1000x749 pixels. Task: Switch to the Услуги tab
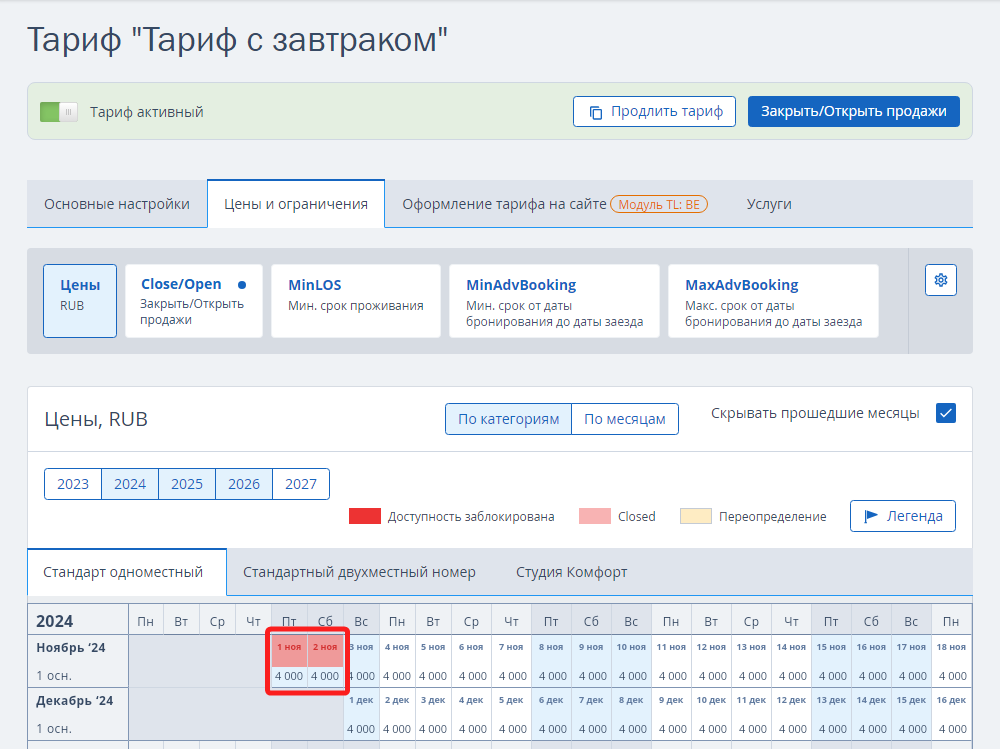768,204
